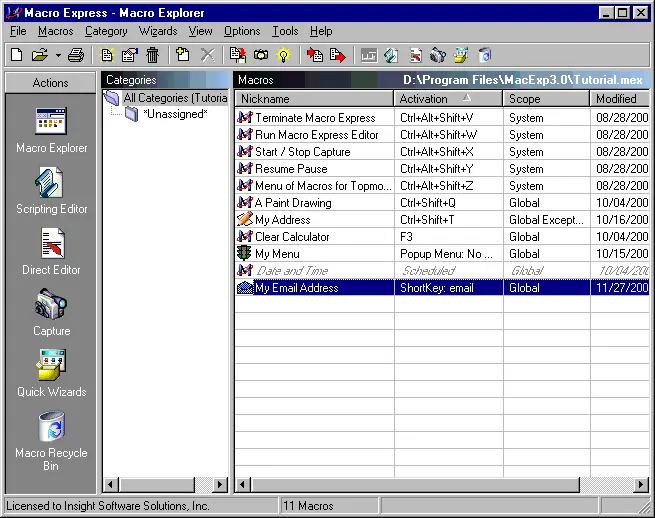Select All Categories tree node

[x=175, y=98]
